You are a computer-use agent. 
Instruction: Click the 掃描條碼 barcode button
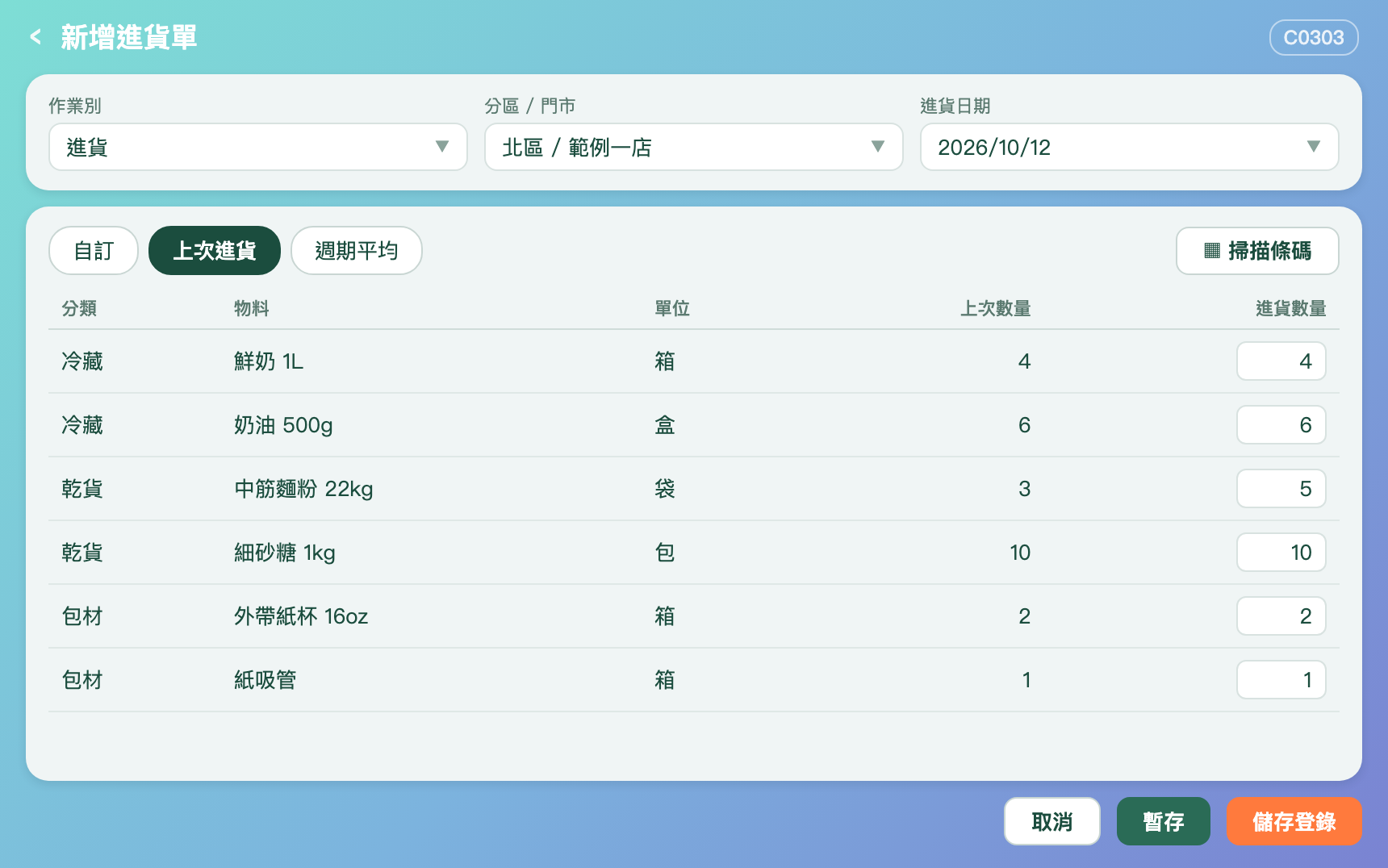point(1257,251)
